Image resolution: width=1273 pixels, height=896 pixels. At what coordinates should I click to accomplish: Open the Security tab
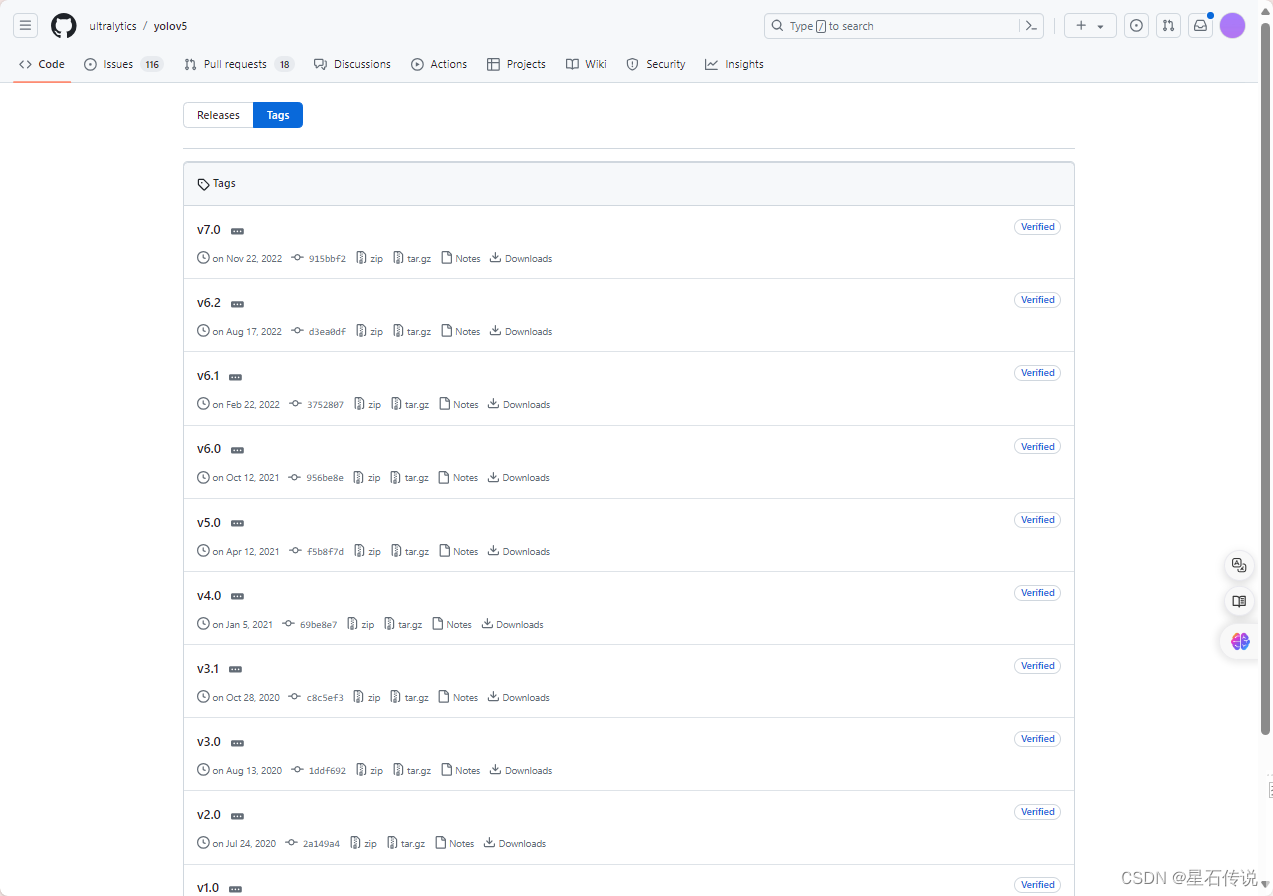(656, 64)
